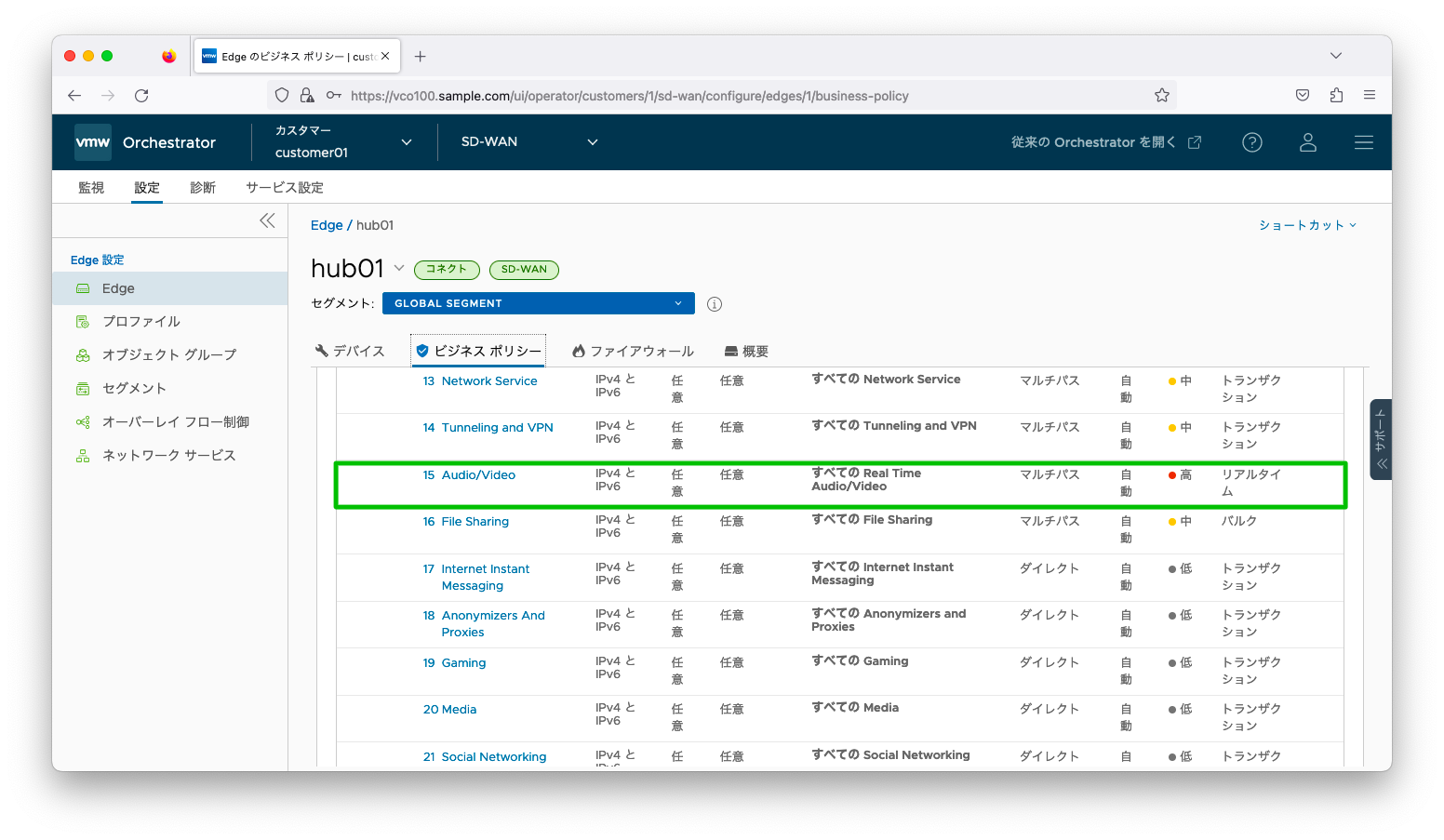This screenshot has height=840, width=1444.
Task: Open the Network Service rule
Action: pos(489,381)
